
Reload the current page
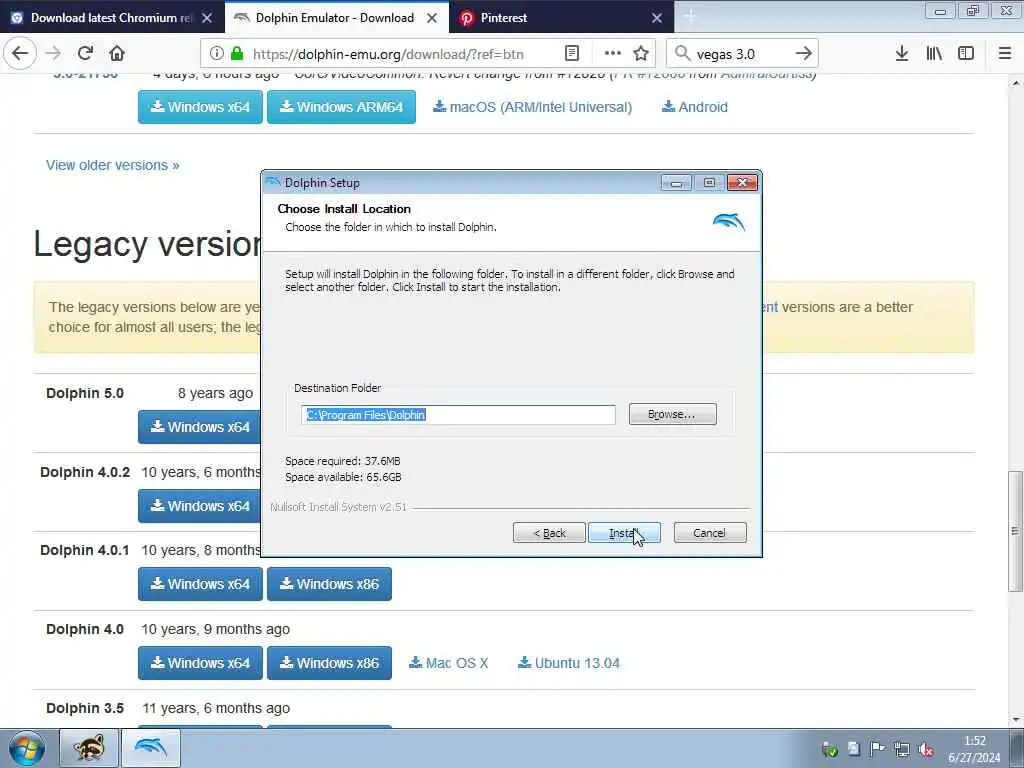tap(85, 54)
